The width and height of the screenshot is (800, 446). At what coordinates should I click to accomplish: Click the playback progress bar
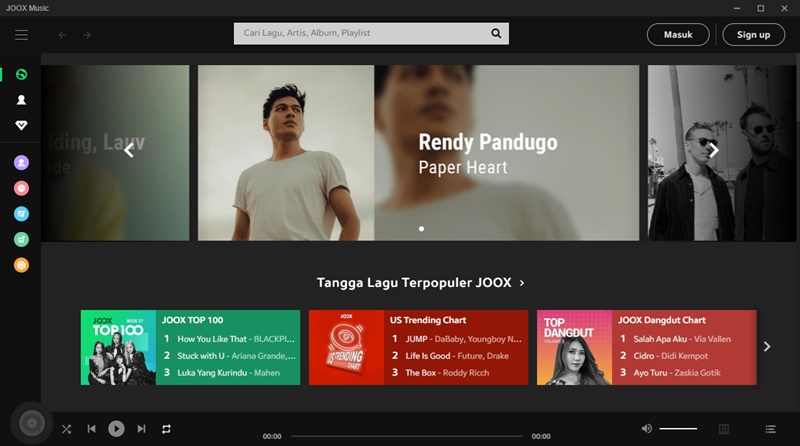click(x=407, y=436)
